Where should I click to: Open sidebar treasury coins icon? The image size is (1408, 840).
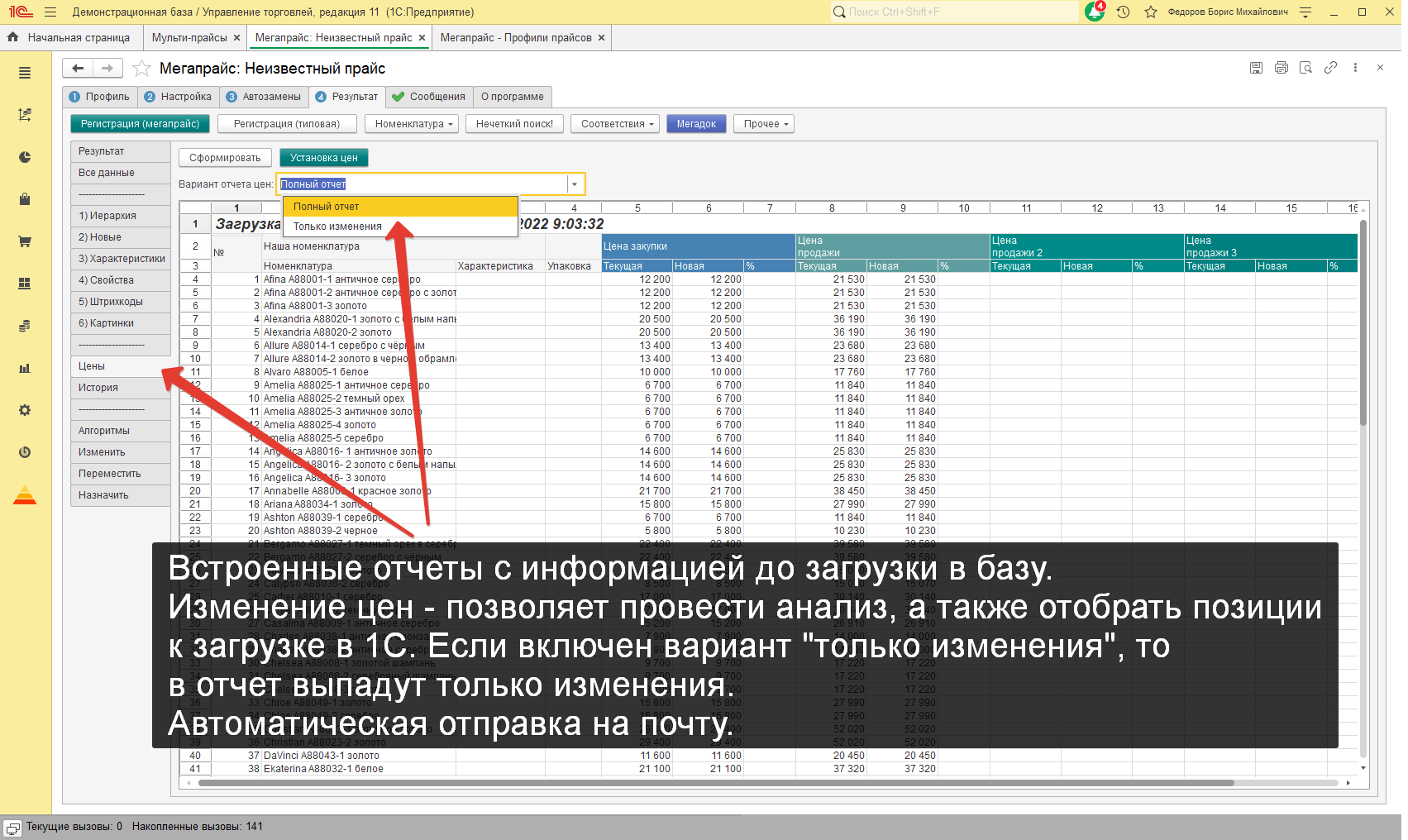click(25, 326)
